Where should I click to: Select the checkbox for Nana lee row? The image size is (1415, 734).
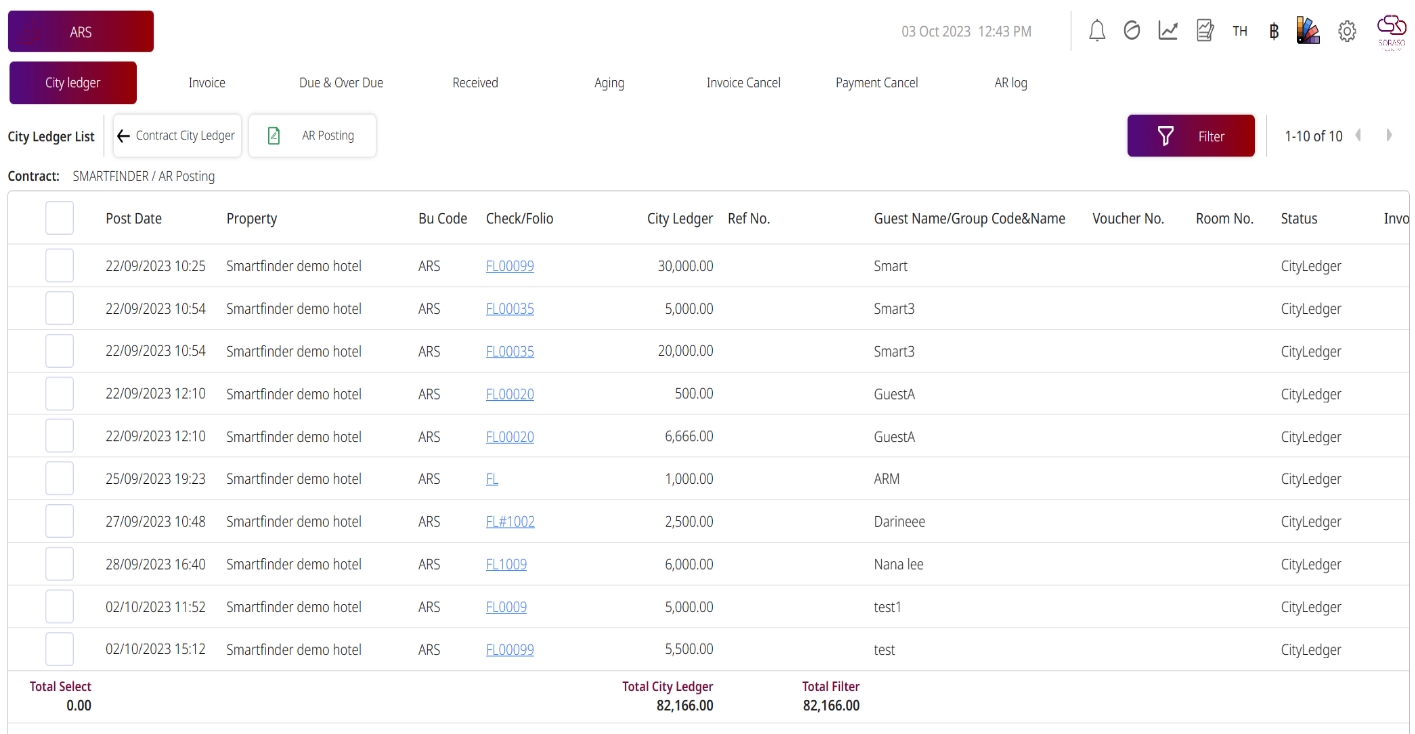(60, 564)
